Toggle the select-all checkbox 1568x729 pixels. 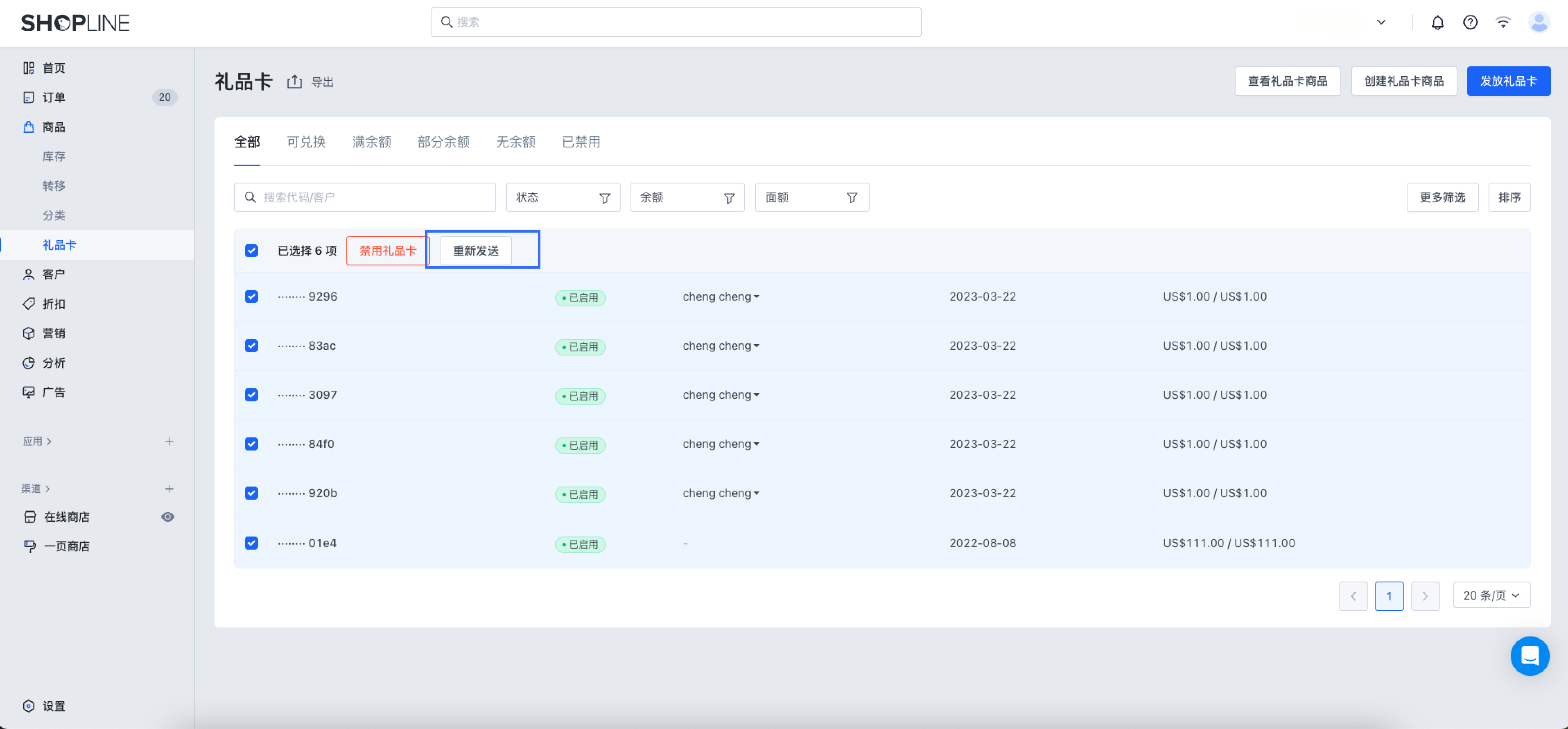click(251, 251)
